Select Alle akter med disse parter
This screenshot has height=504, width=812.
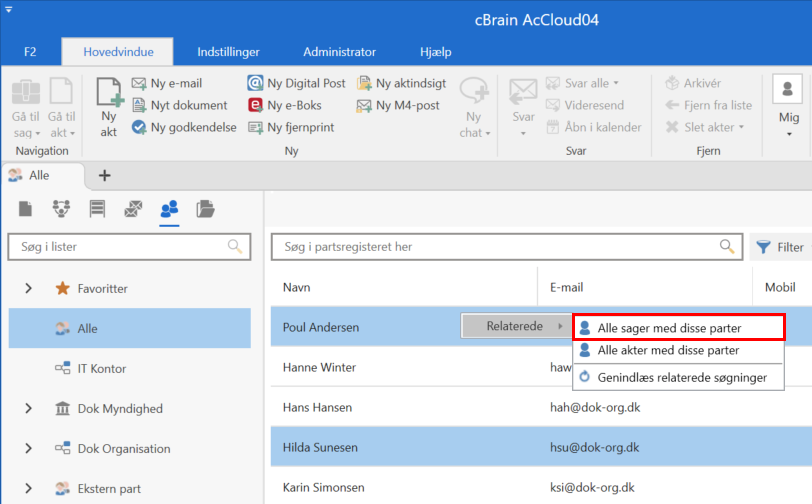(668, 351)
